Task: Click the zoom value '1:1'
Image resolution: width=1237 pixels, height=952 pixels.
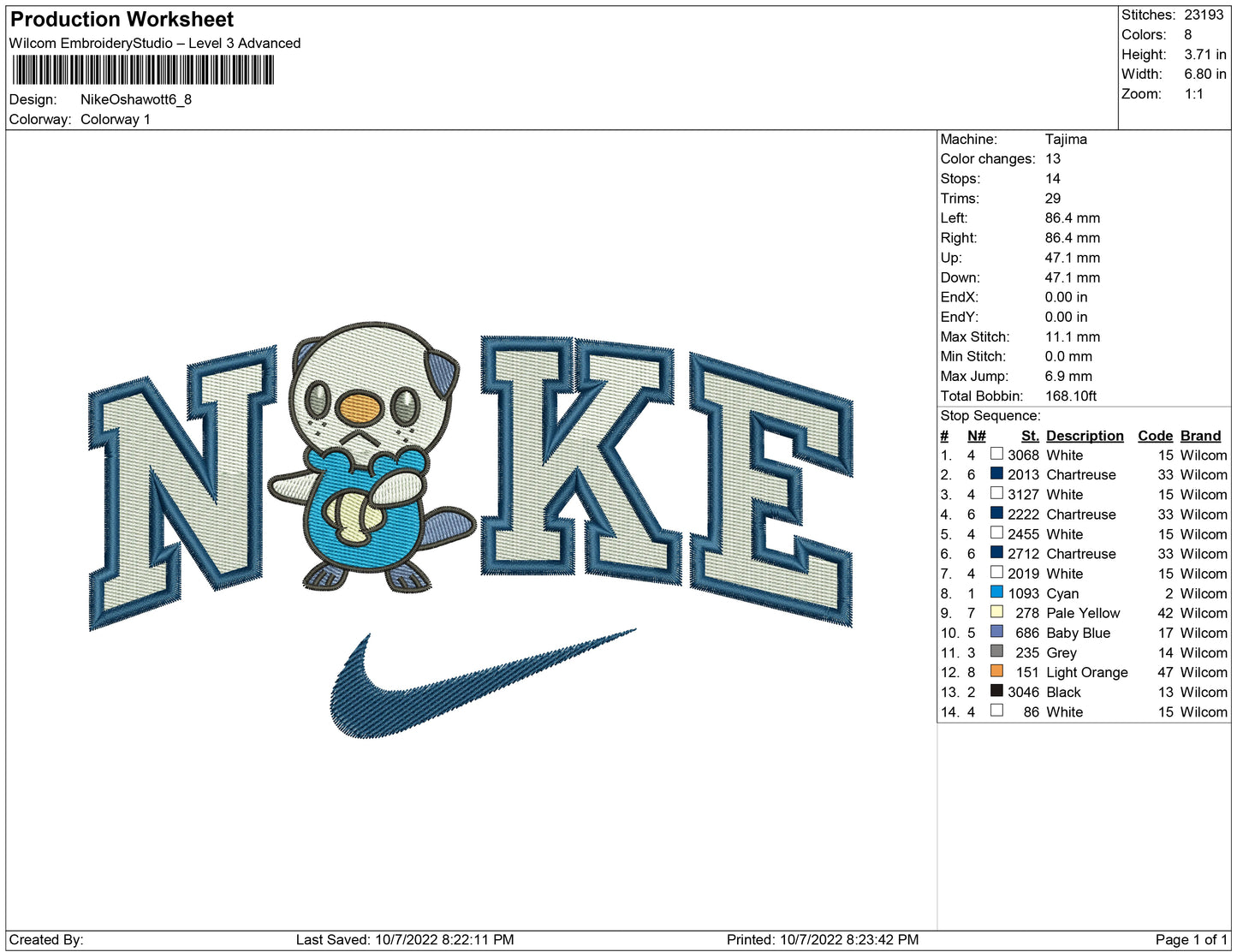Action: [1194, 94]
